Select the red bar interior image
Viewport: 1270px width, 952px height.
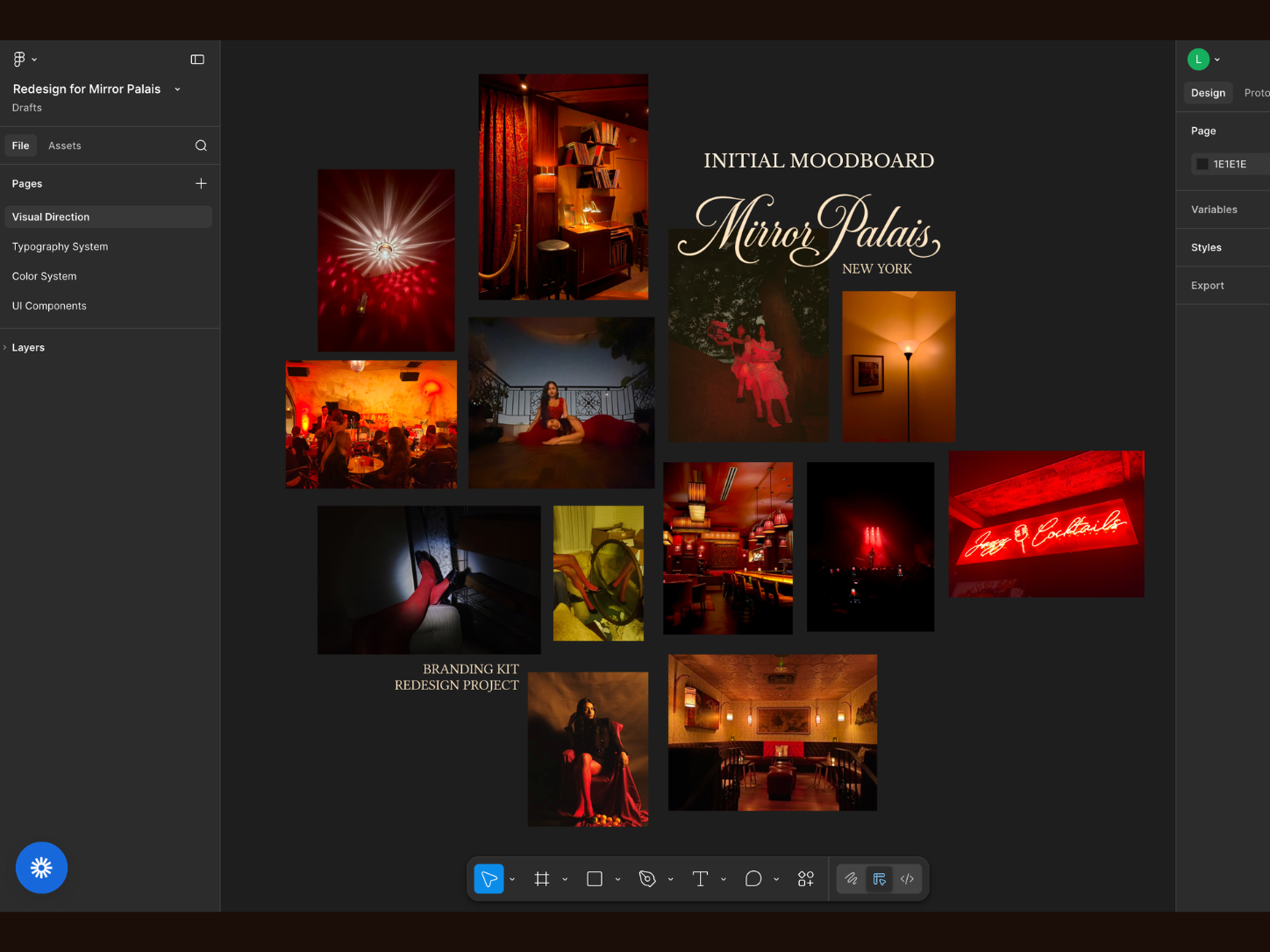point(728,548)
